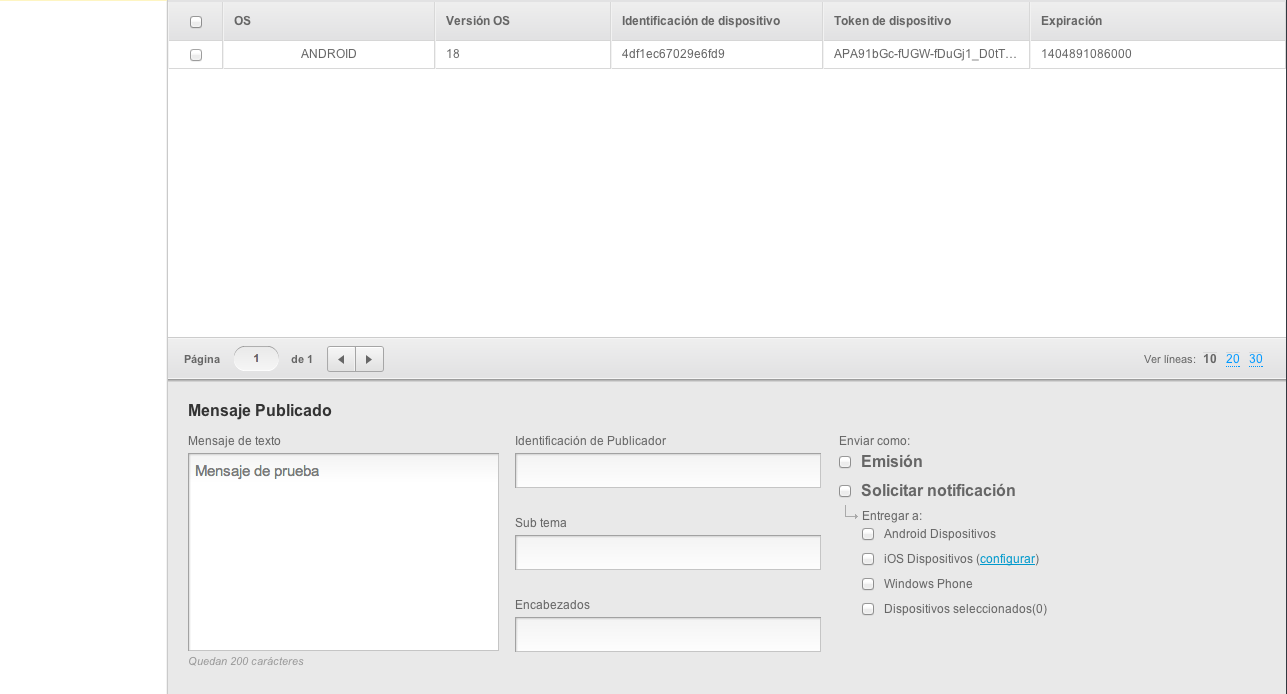Select device ID 4df1ec67029e6fd9
This screenshot has width=1287, height=694.
pyautogui.click(x=717, y=54)
